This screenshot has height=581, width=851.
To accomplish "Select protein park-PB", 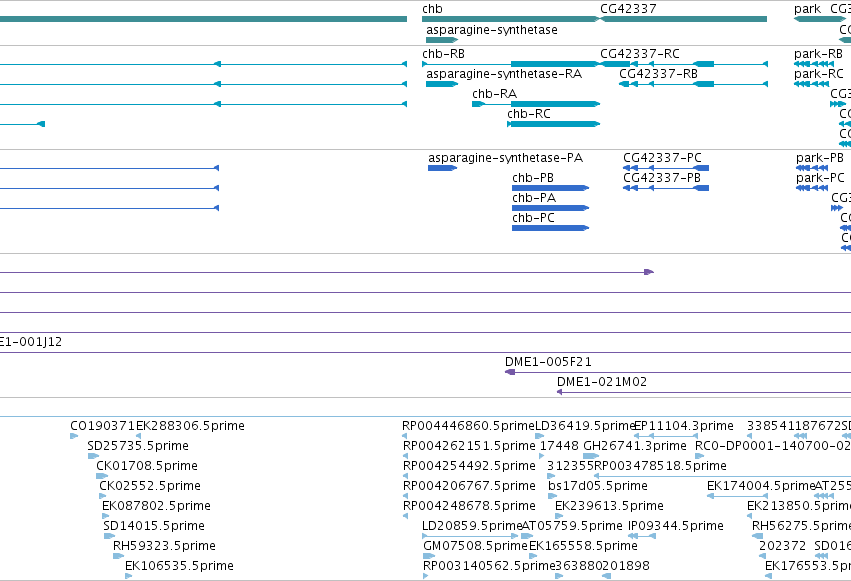I will (x=811, y=168).
